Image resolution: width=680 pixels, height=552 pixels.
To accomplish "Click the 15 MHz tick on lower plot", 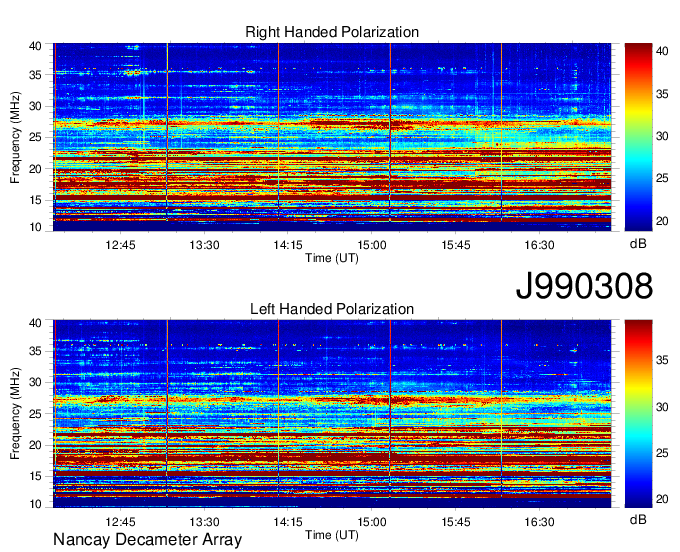I will (36, 477).
